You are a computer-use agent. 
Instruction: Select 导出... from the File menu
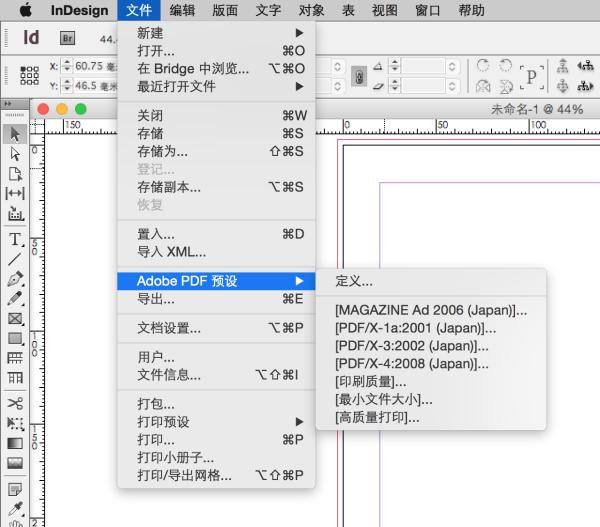pos(156,298)
